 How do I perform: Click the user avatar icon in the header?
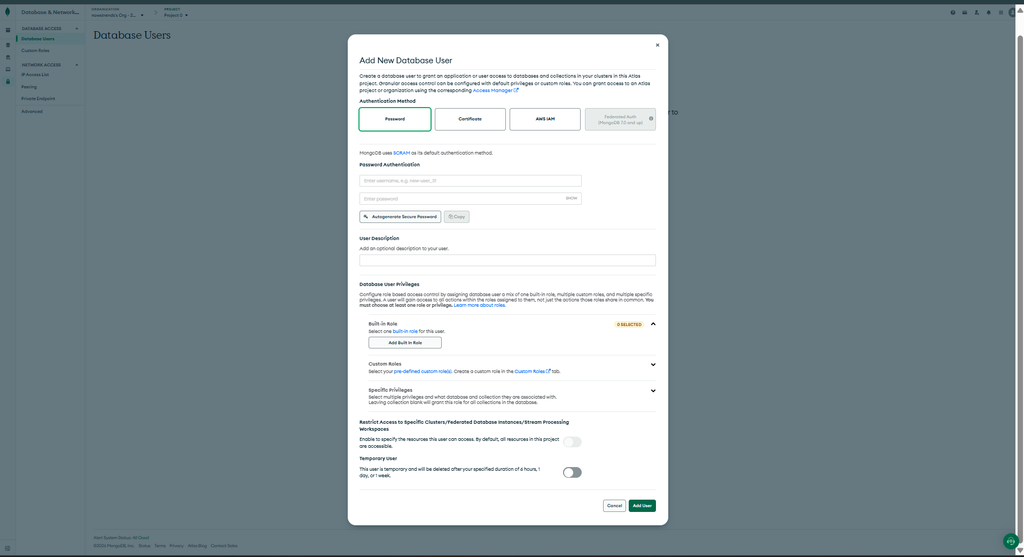coord(1012,12)
